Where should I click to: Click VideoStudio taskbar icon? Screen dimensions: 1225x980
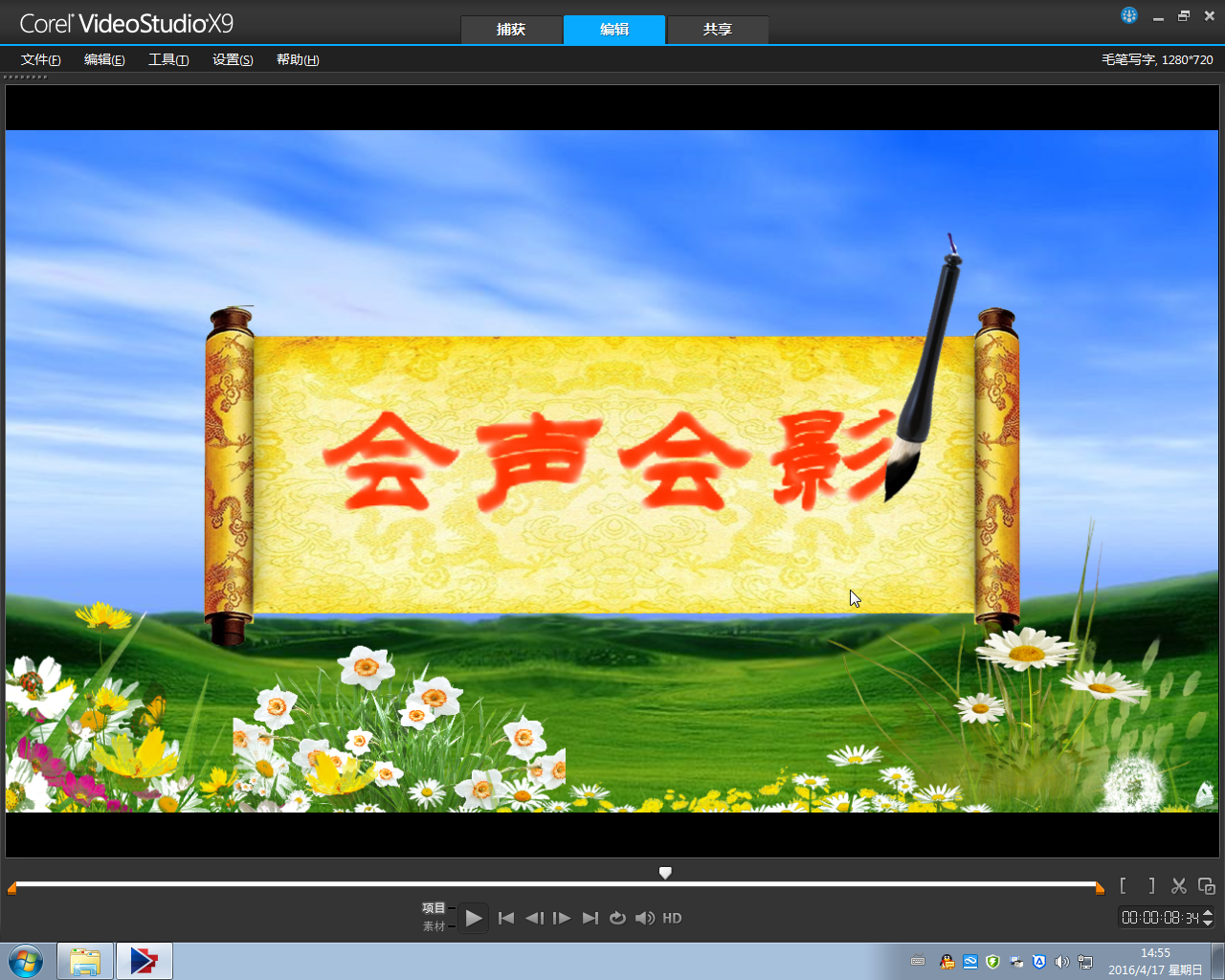click(x=145, y=961)
